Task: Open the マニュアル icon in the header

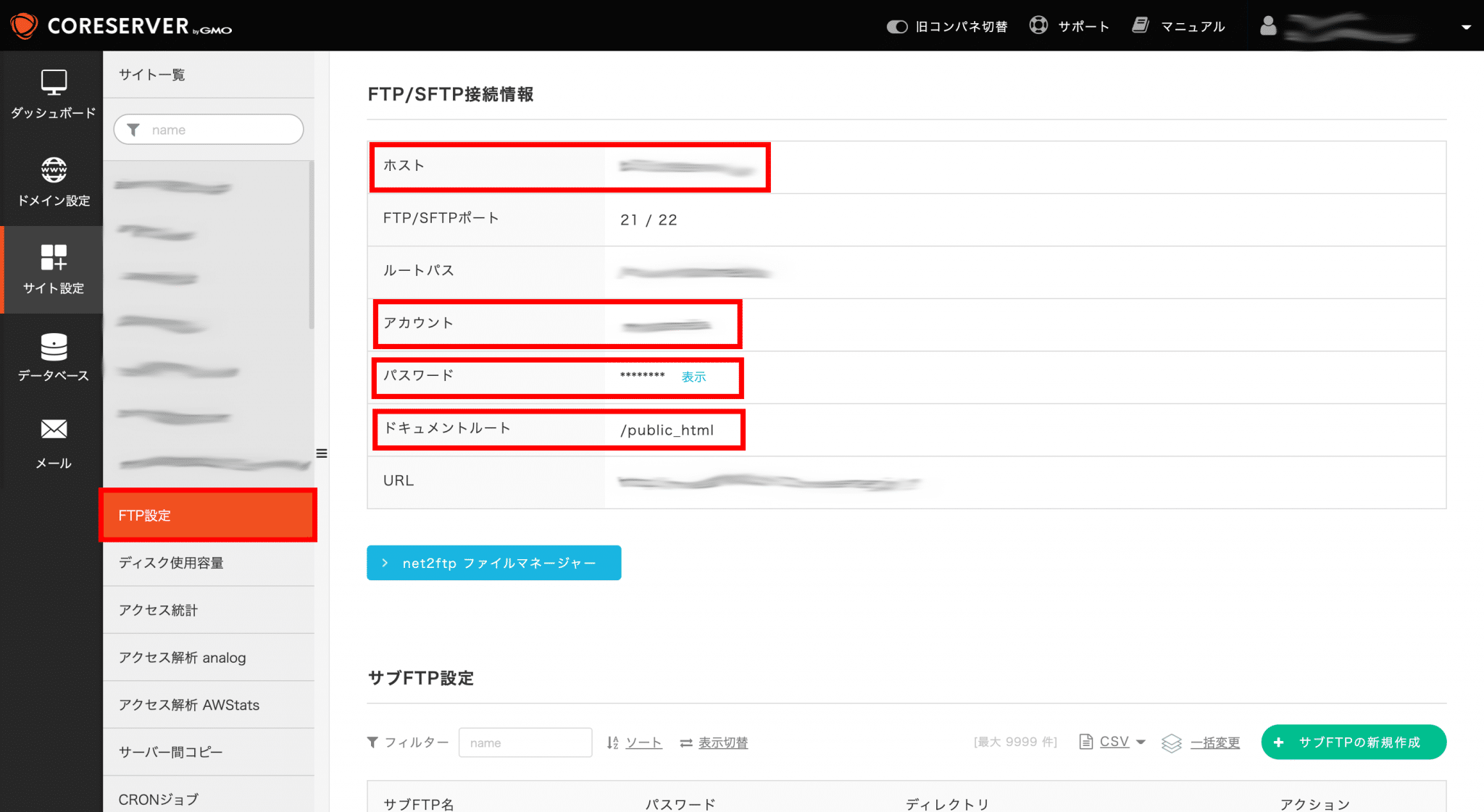Action: click(x=1140, y=24)
